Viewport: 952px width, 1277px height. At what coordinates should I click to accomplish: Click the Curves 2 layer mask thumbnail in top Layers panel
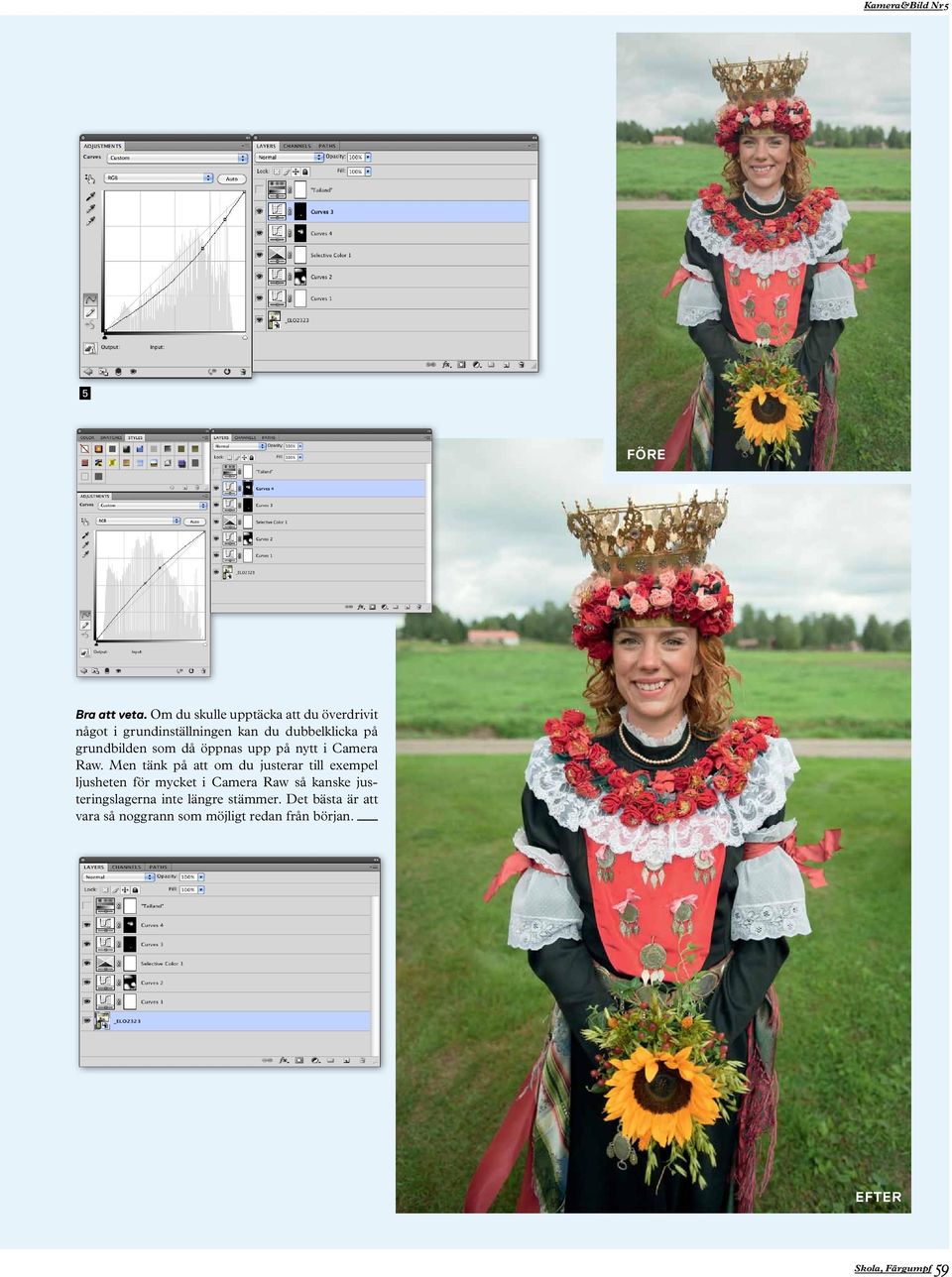(299, 277)
